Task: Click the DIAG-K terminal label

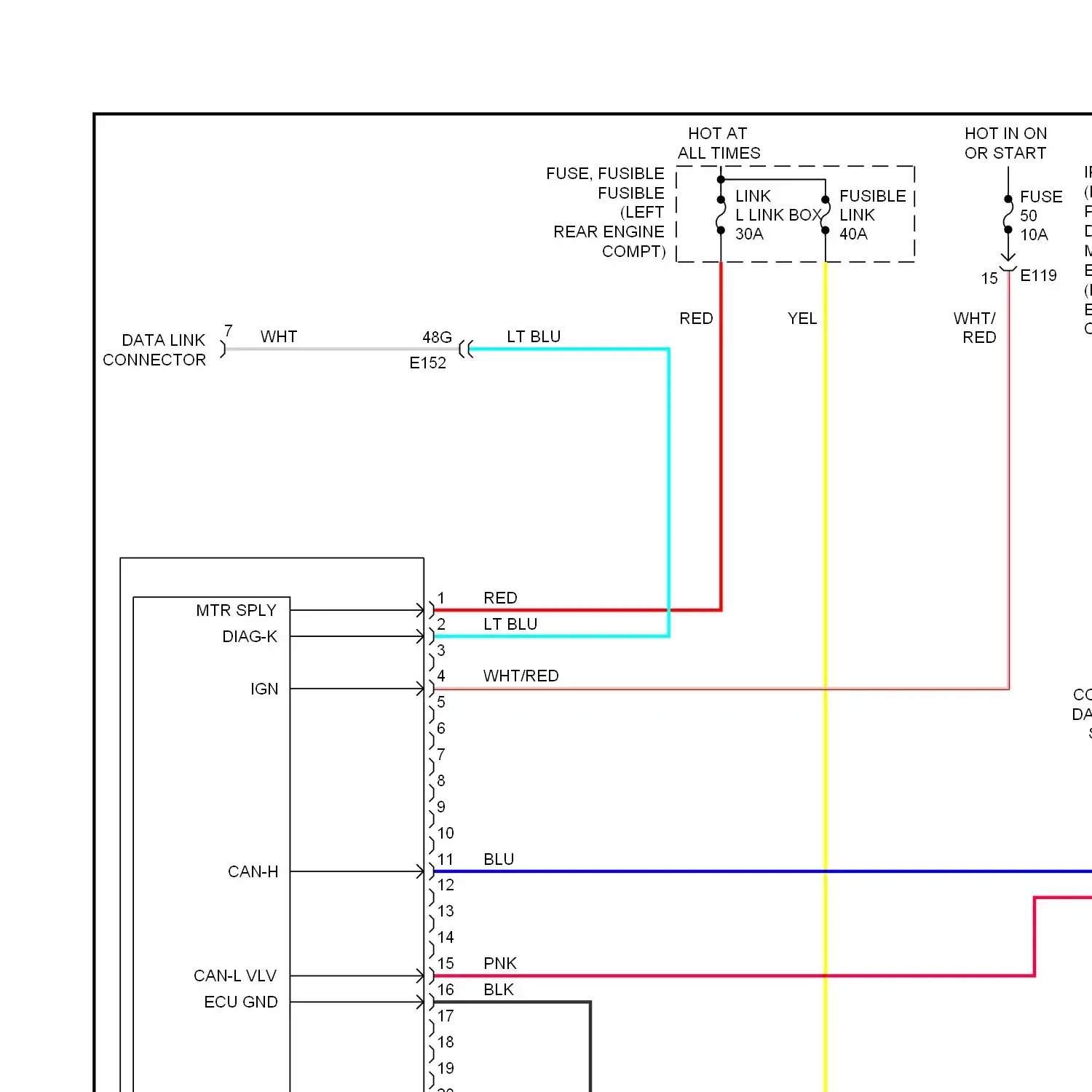Action: (250, 636)
